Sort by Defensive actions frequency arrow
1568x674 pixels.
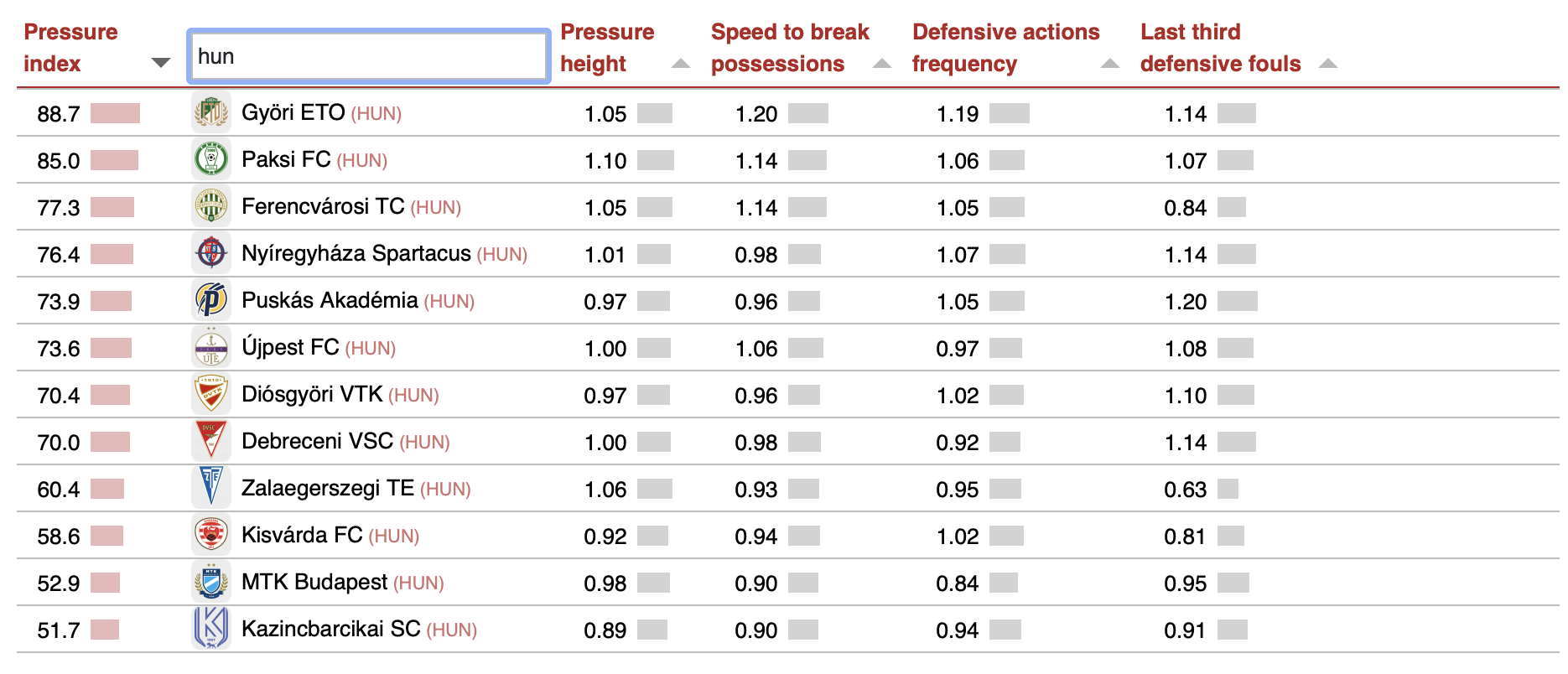(x=1110, y=64)
